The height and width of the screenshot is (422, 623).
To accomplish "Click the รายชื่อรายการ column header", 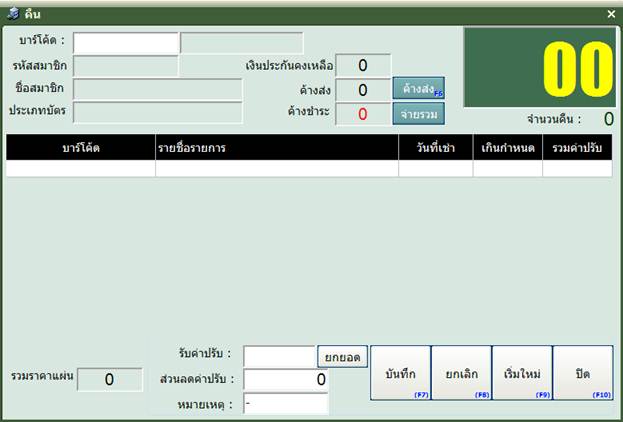I will click(276, 148).
